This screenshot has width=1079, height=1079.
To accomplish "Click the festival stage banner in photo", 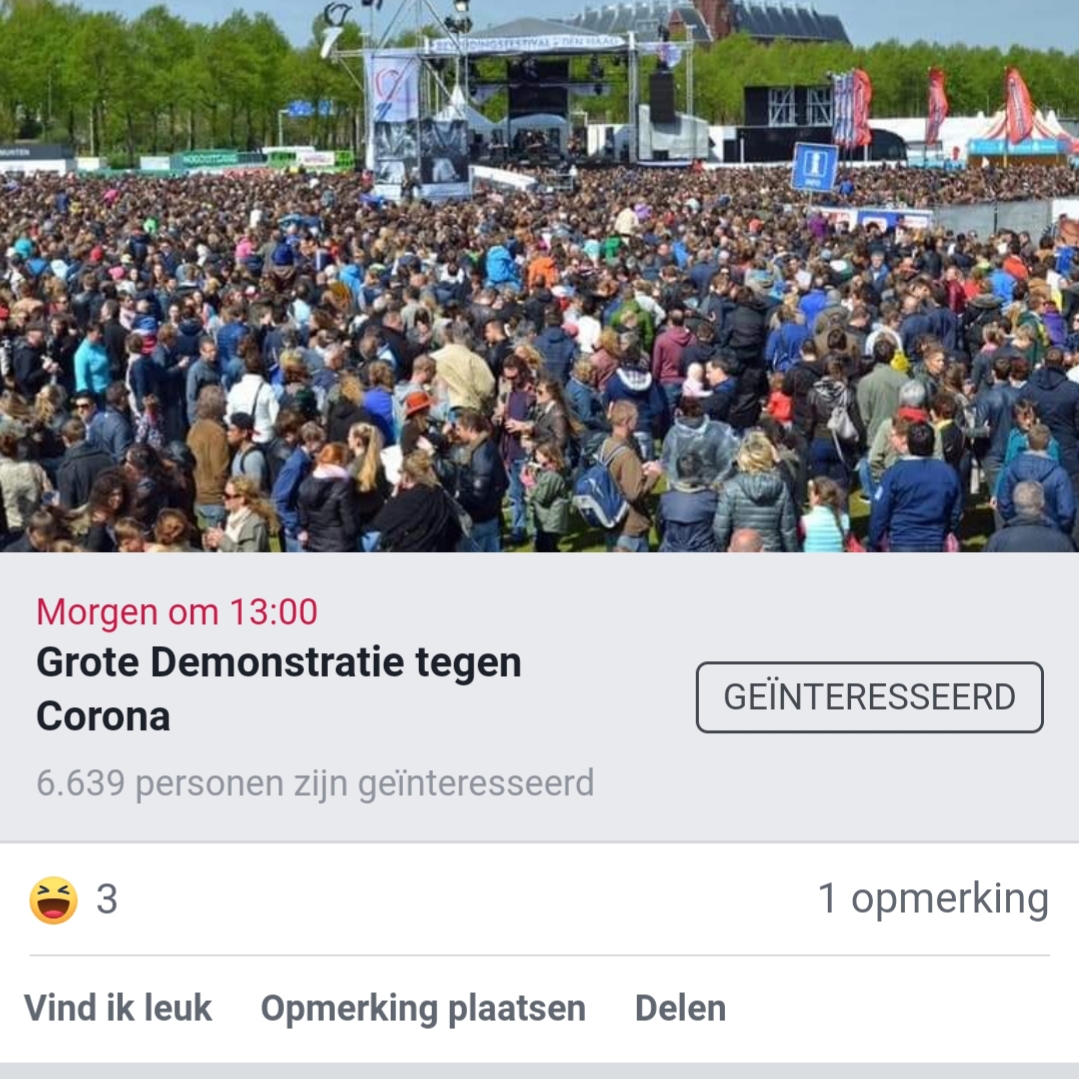I will tap(528, 44).
